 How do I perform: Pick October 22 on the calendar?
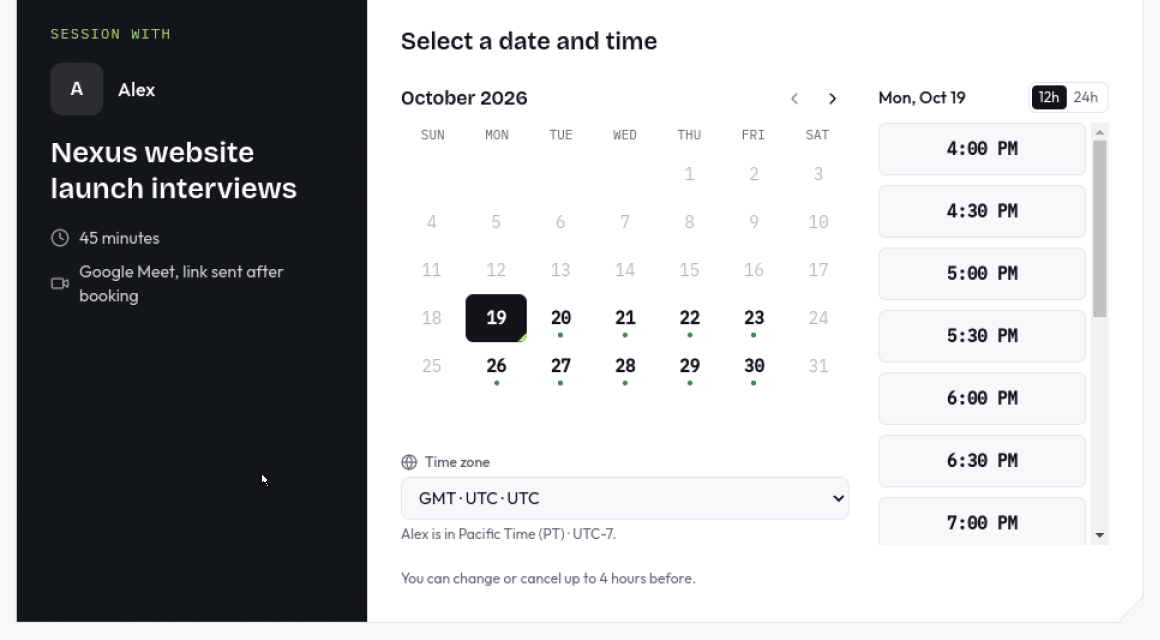pyautogui.click(x=689, y=318)
